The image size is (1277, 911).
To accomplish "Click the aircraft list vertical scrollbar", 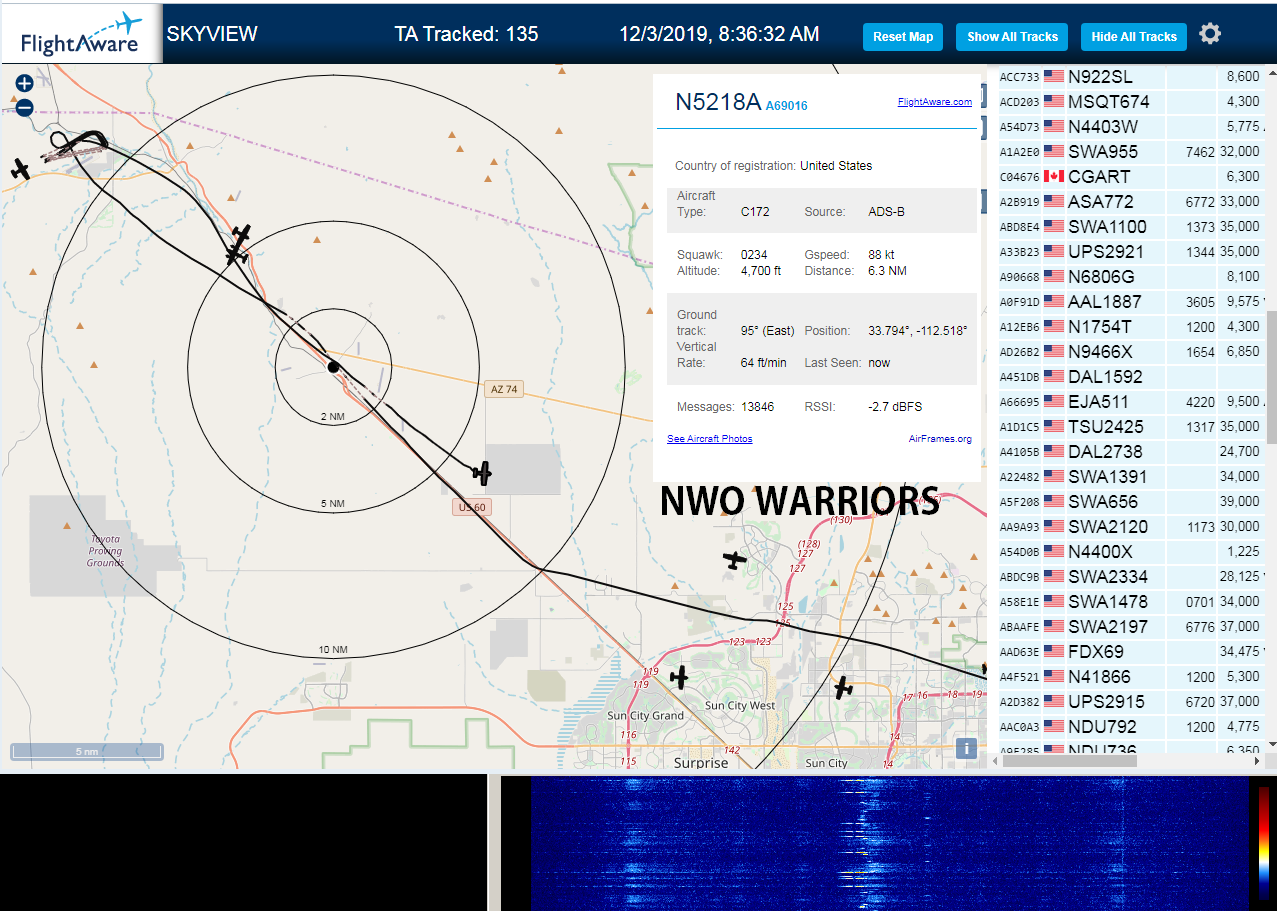I will click(1272, 377).
